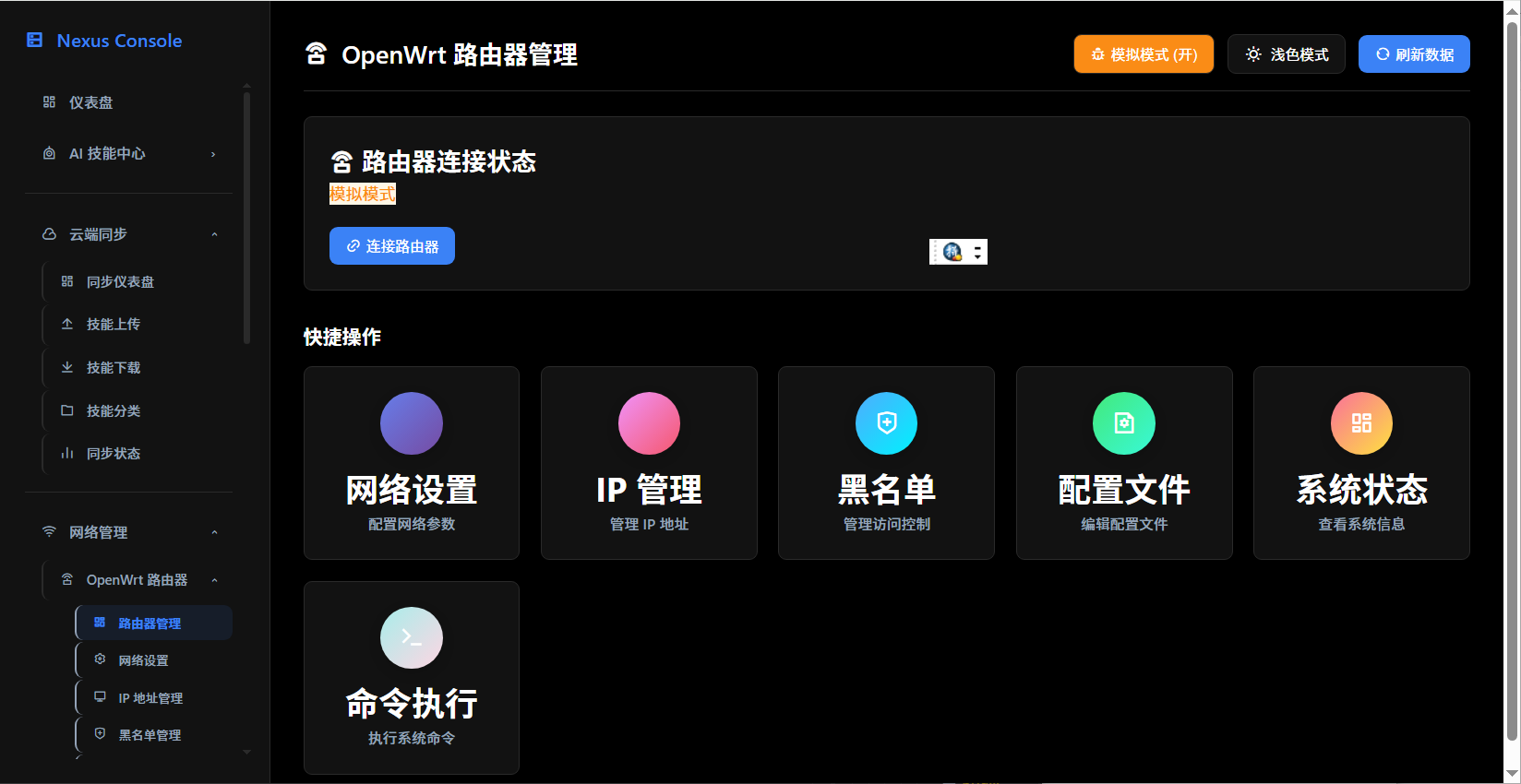
Task: Click the orange 模拟模式 status badge
Action: click(x=363, y=194)
